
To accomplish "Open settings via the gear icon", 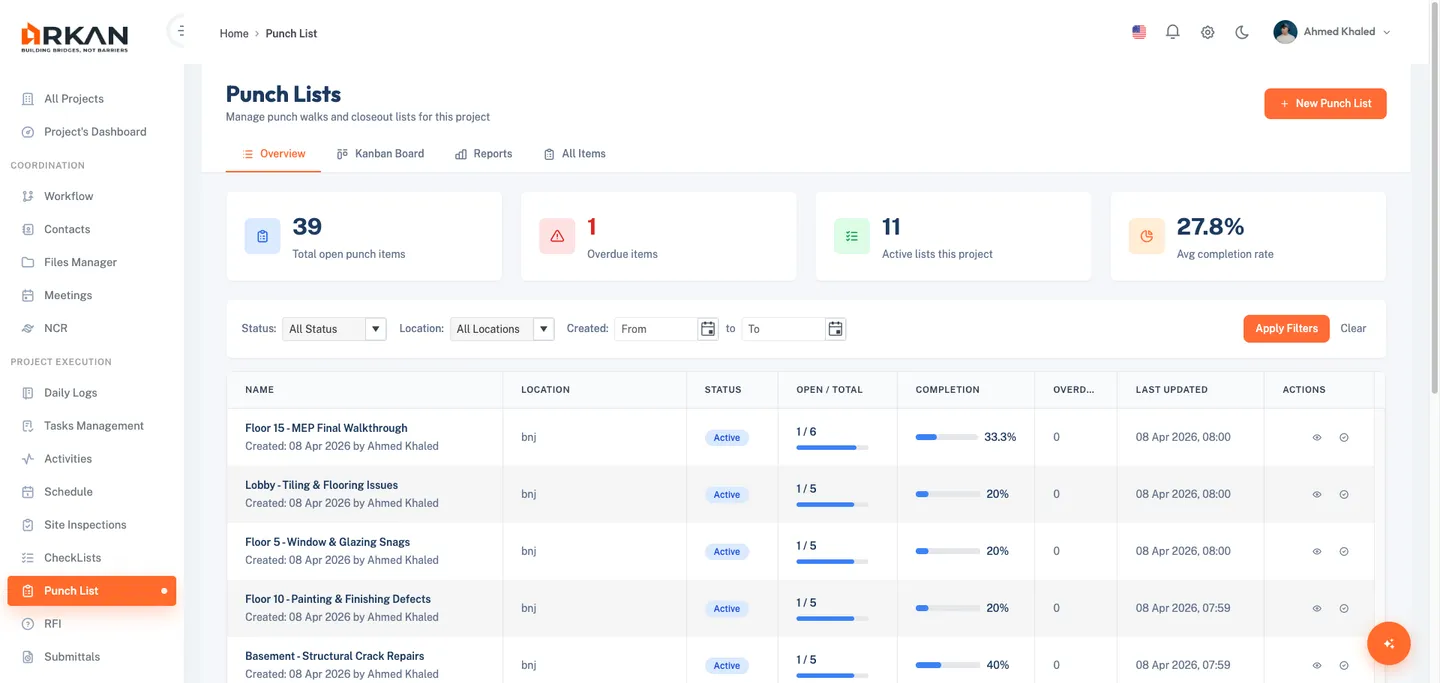I will [x=1208, y=32].
